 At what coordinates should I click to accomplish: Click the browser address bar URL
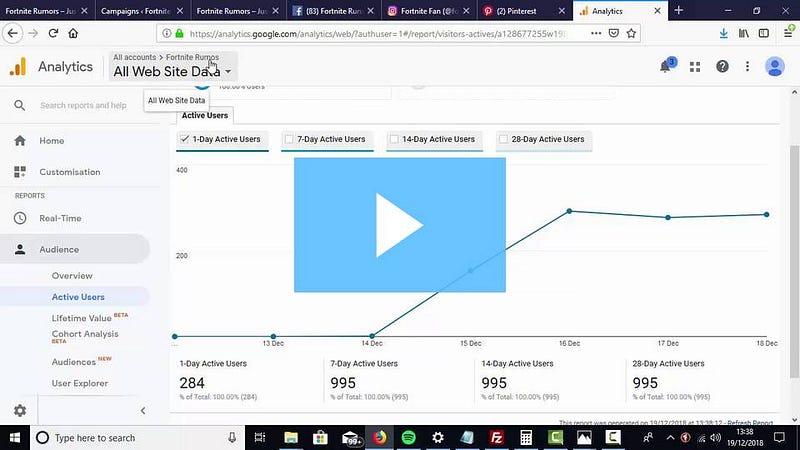pos(378,33)
